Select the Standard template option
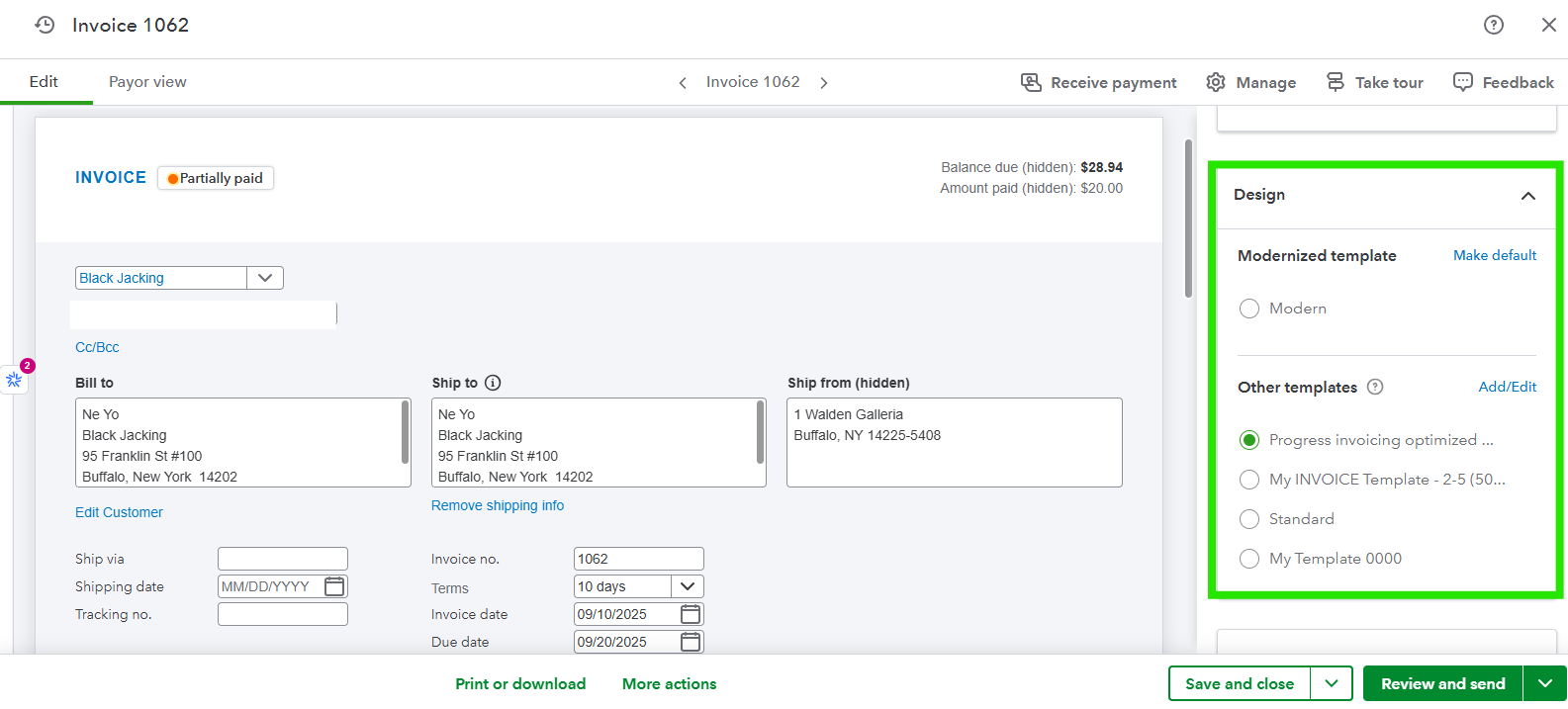1568x709 pixels. click(x=1249, y=519)
